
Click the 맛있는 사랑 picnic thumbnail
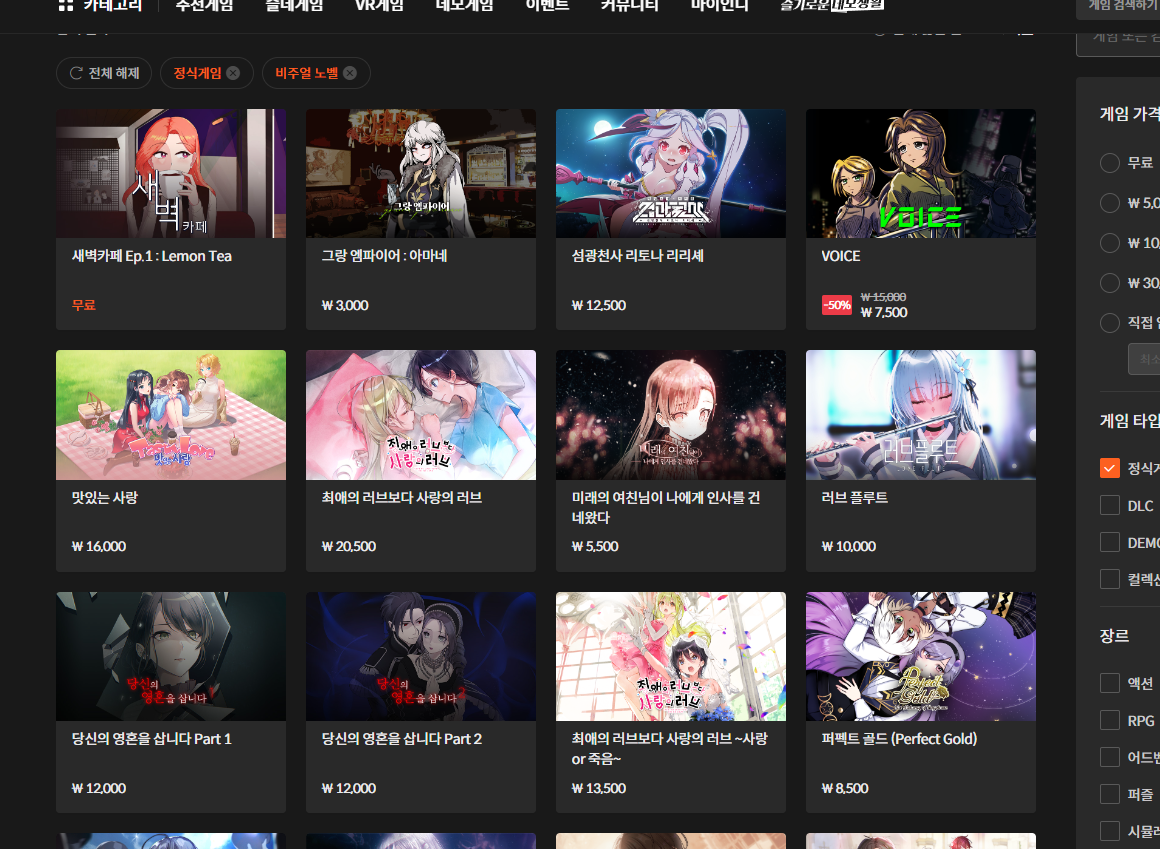tap(171, 415)
